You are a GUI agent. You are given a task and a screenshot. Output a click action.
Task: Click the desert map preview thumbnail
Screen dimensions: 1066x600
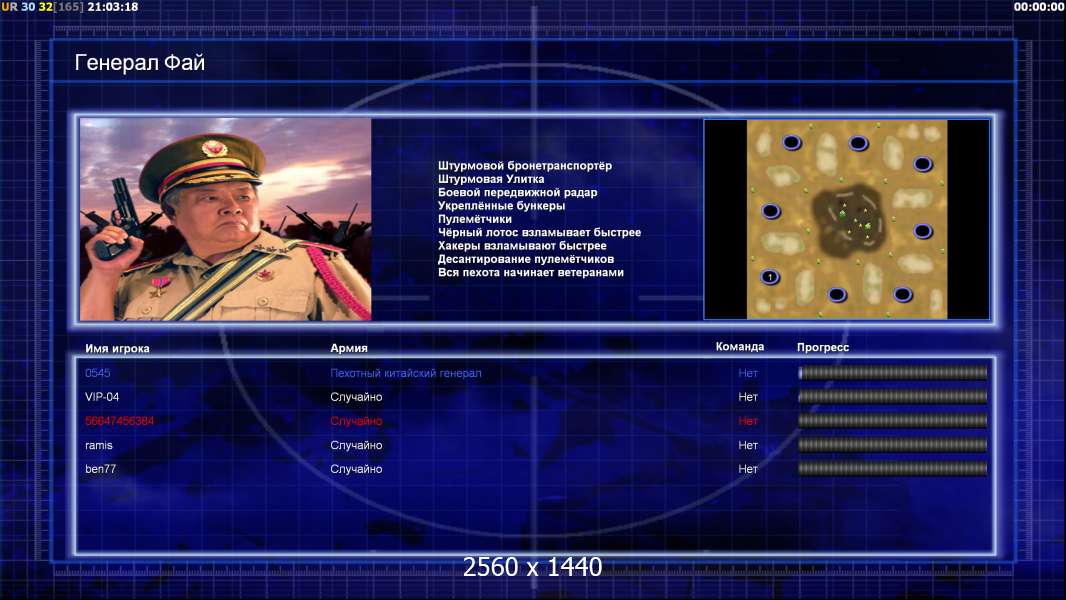click(846, 219)
